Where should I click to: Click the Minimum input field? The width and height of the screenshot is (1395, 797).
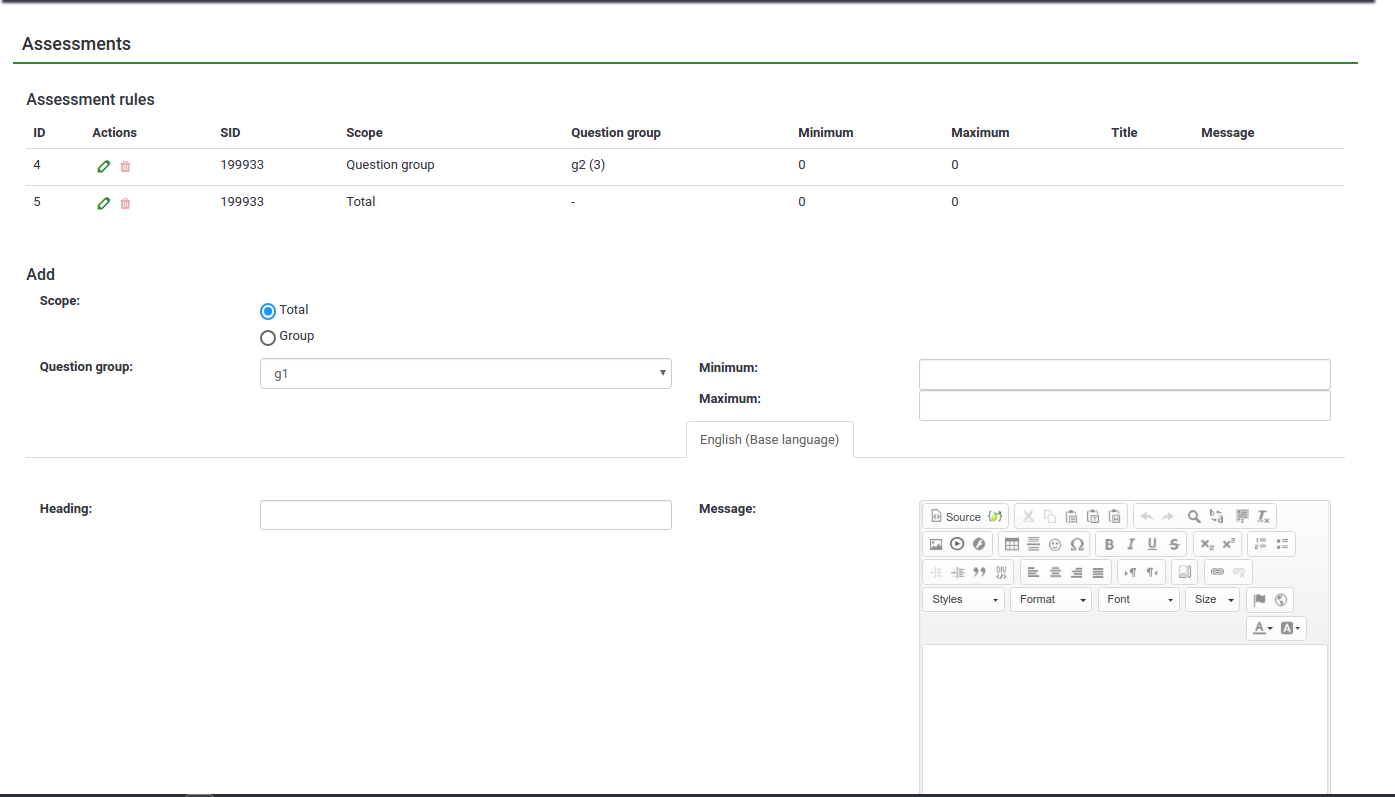[1124, 374]
